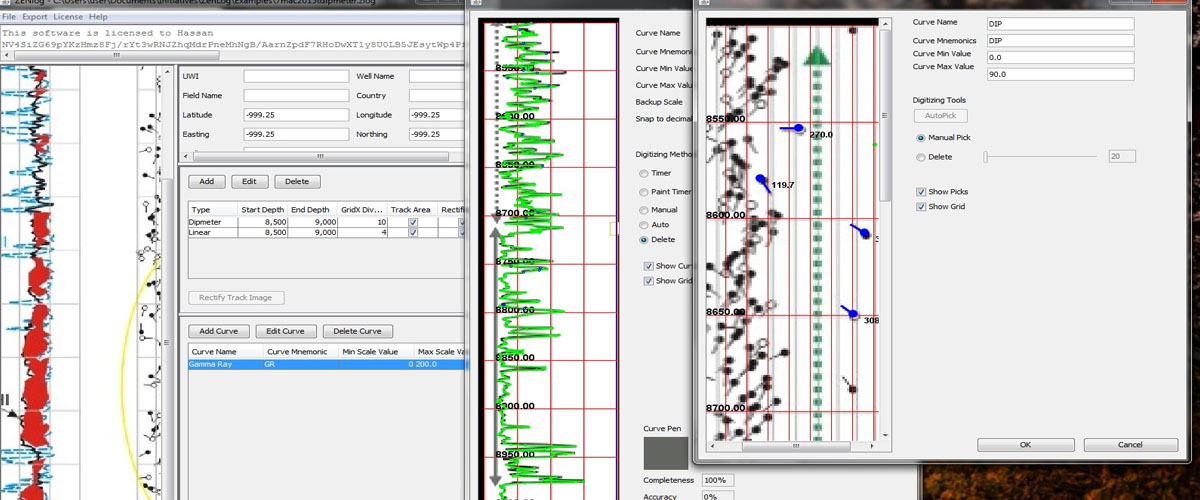
Task: Select the Manual Pick radio button
Action: [x=921, y=137]
